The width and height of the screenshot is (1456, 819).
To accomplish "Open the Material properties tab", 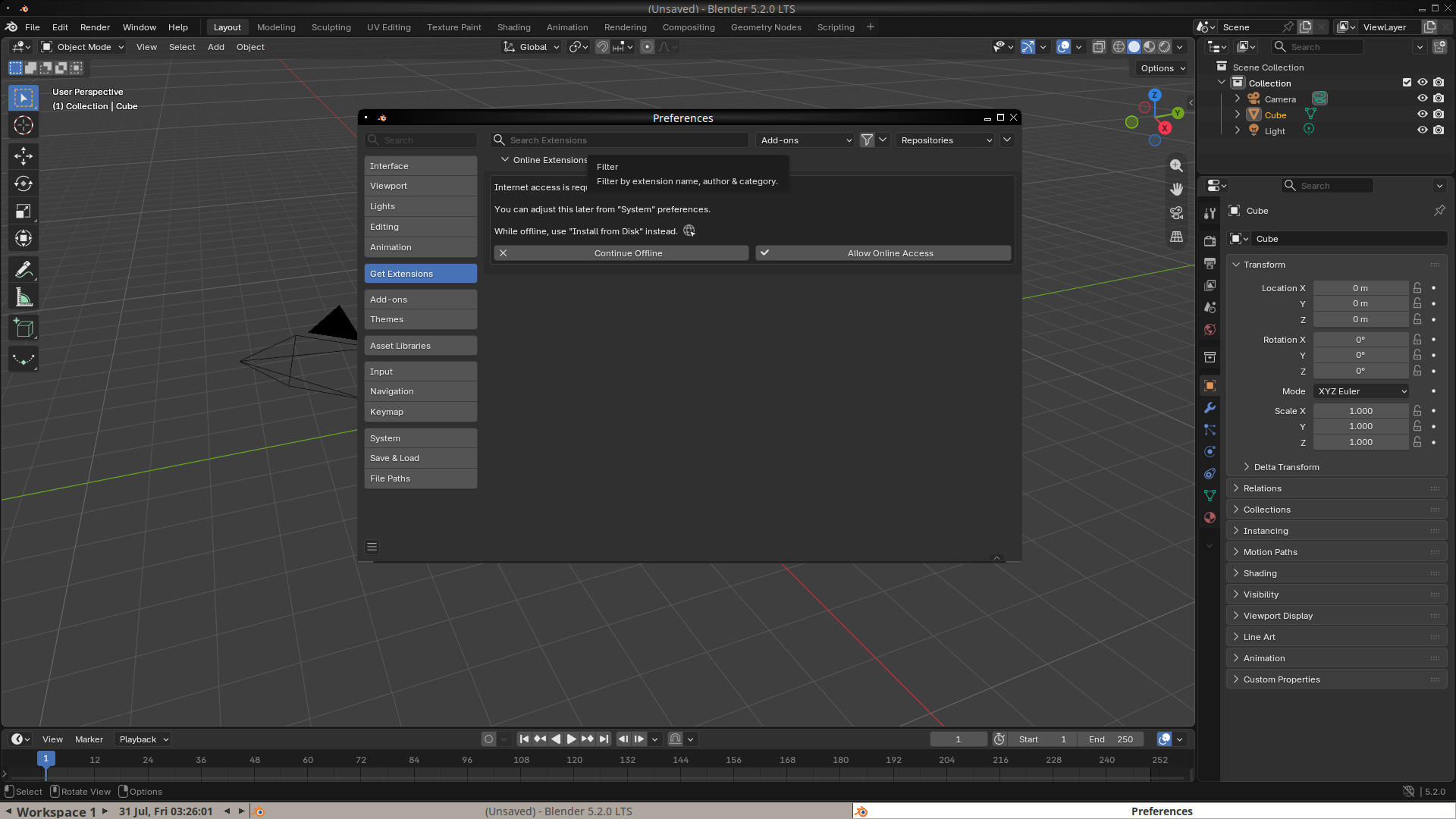I will click(x=1210, y=517).
